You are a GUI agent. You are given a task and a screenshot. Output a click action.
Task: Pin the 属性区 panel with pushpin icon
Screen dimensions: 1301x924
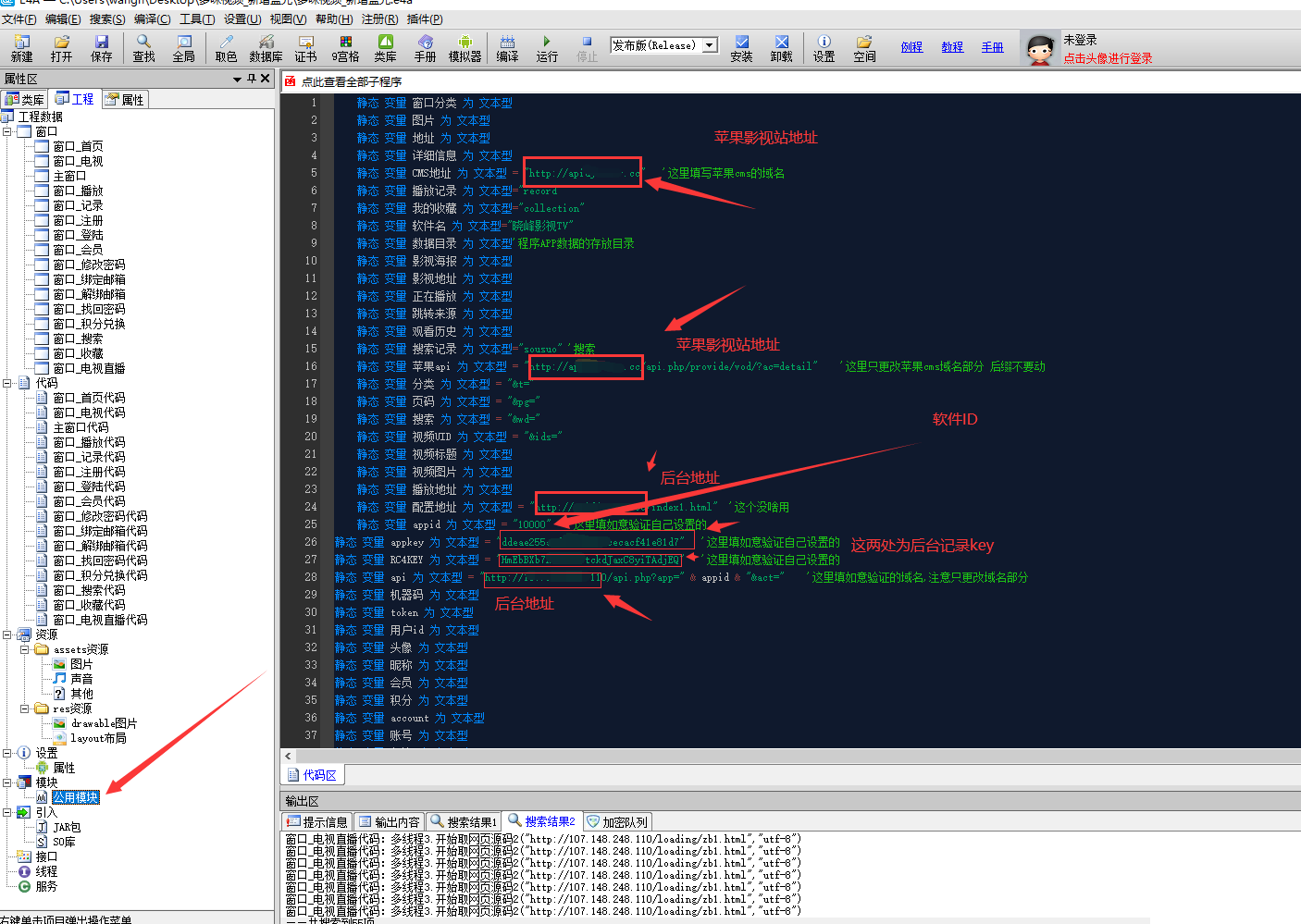[x=252, y=79]
